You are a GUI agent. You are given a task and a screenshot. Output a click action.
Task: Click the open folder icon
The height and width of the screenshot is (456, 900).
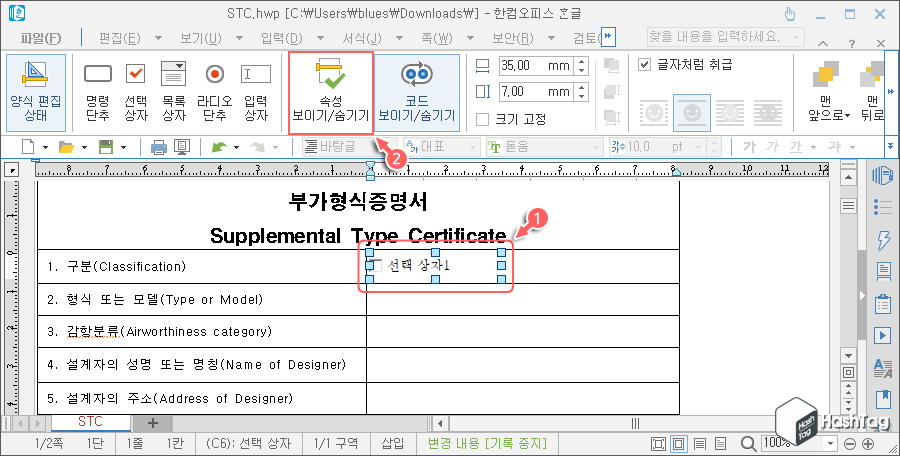(67, 147)
